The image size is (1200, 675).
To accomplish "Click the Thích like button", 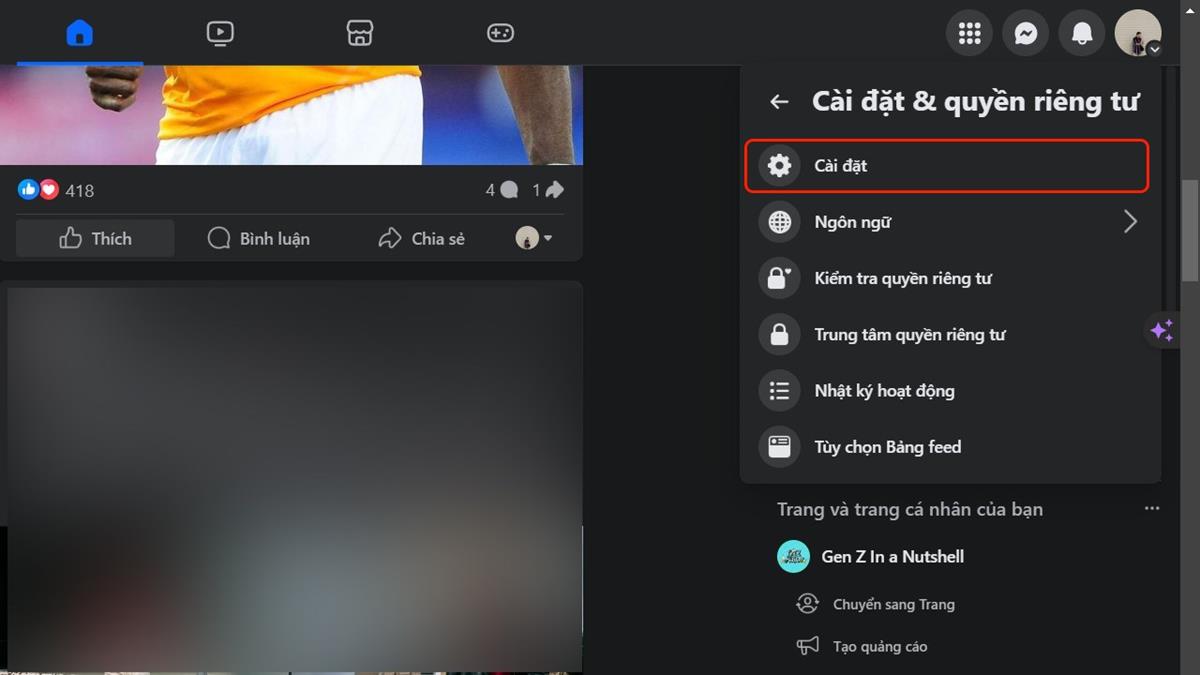I will coord(96,239).
